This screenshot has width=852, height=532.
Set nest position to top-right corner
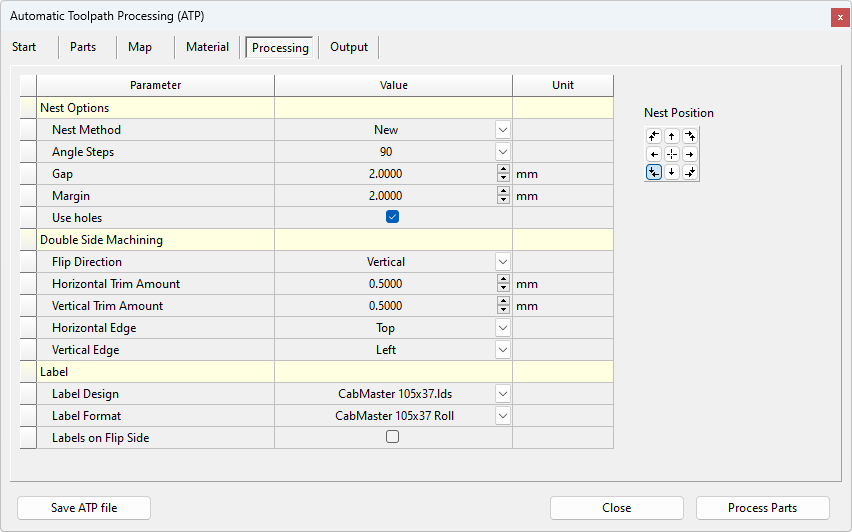(x=690, y=136)
